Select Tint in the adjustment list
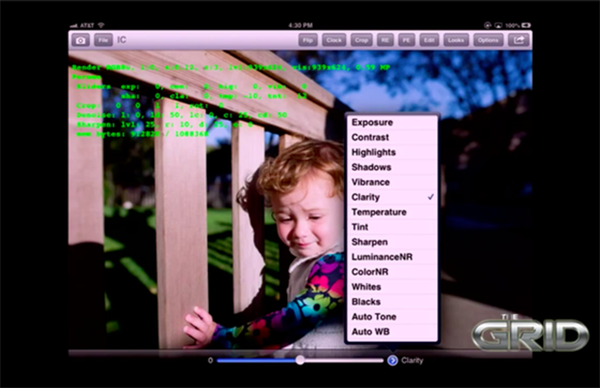This screenshot has width=600, height=388. click(x=392, y=227)
